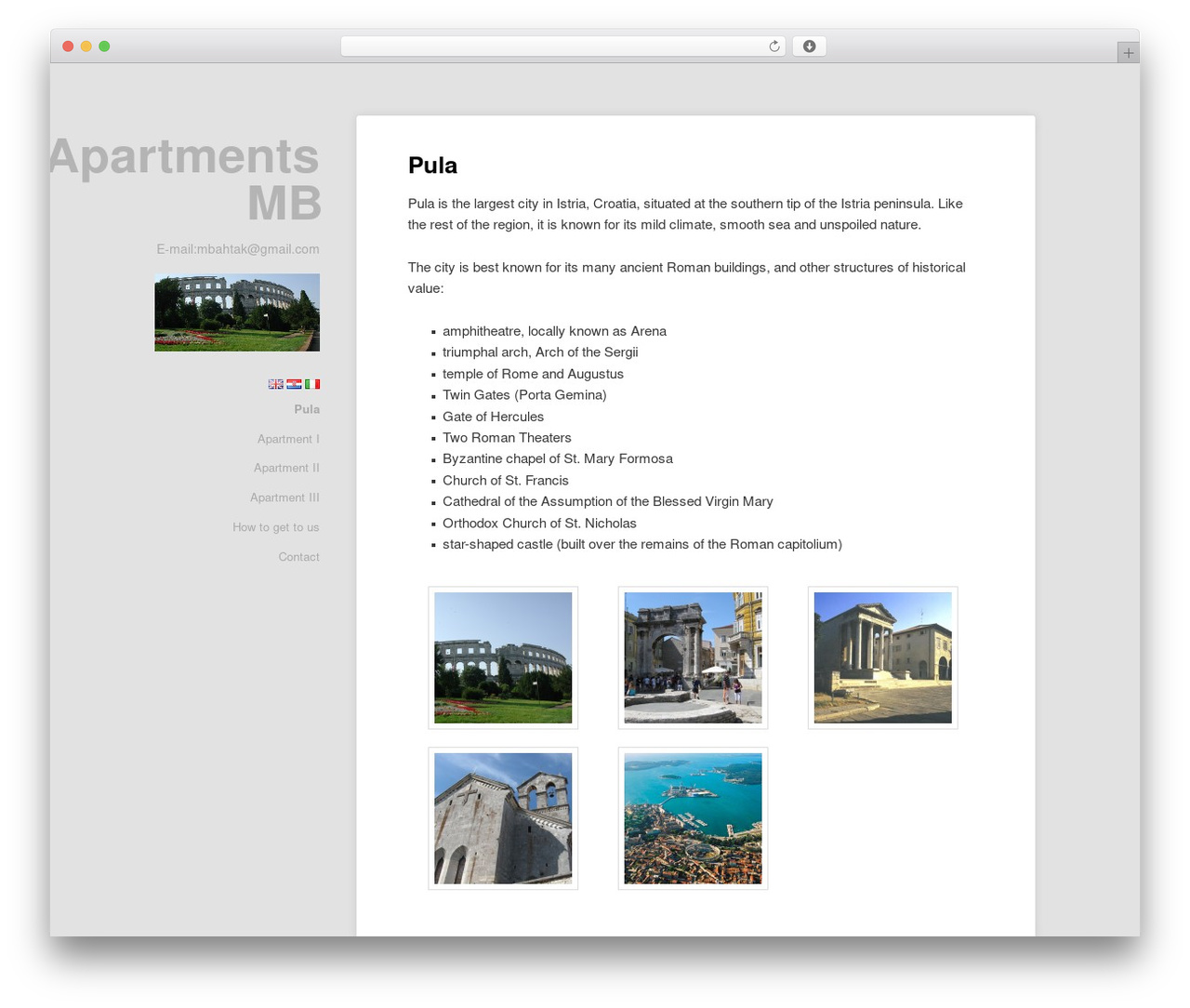Open the Temple of Augustus gallery thumbnail

click(882, 657)
